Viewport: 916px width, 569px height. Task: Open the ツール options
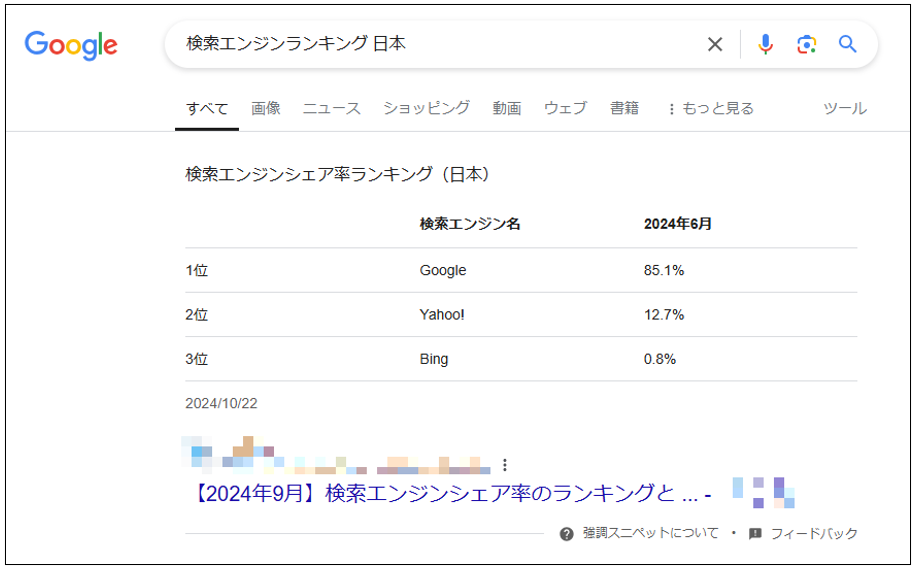click(845, 109)
